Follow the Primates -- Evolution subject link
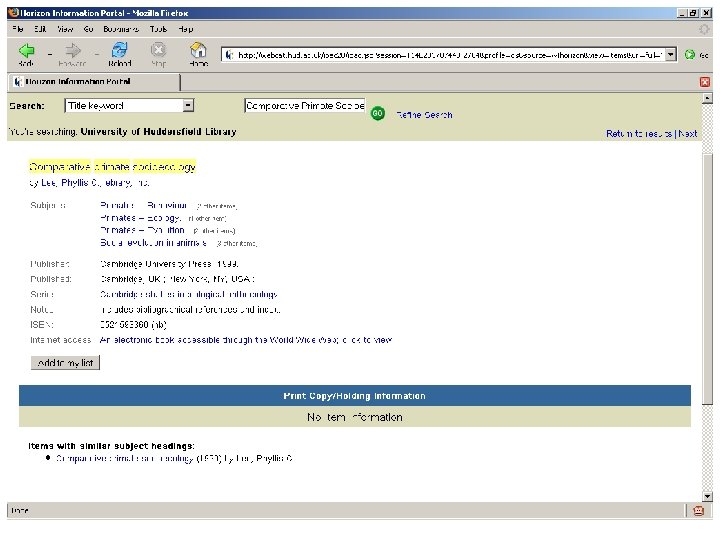Screen dimensions: 720x540 click(142, 230)
